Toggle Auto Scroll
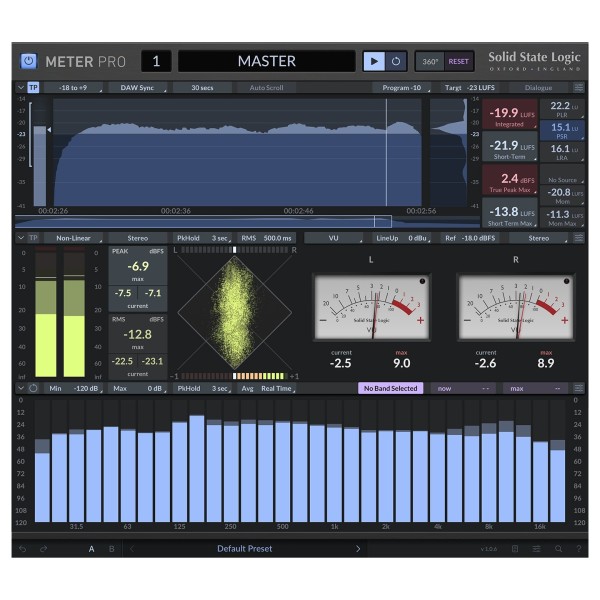600x600 pixels. (266, 88)
